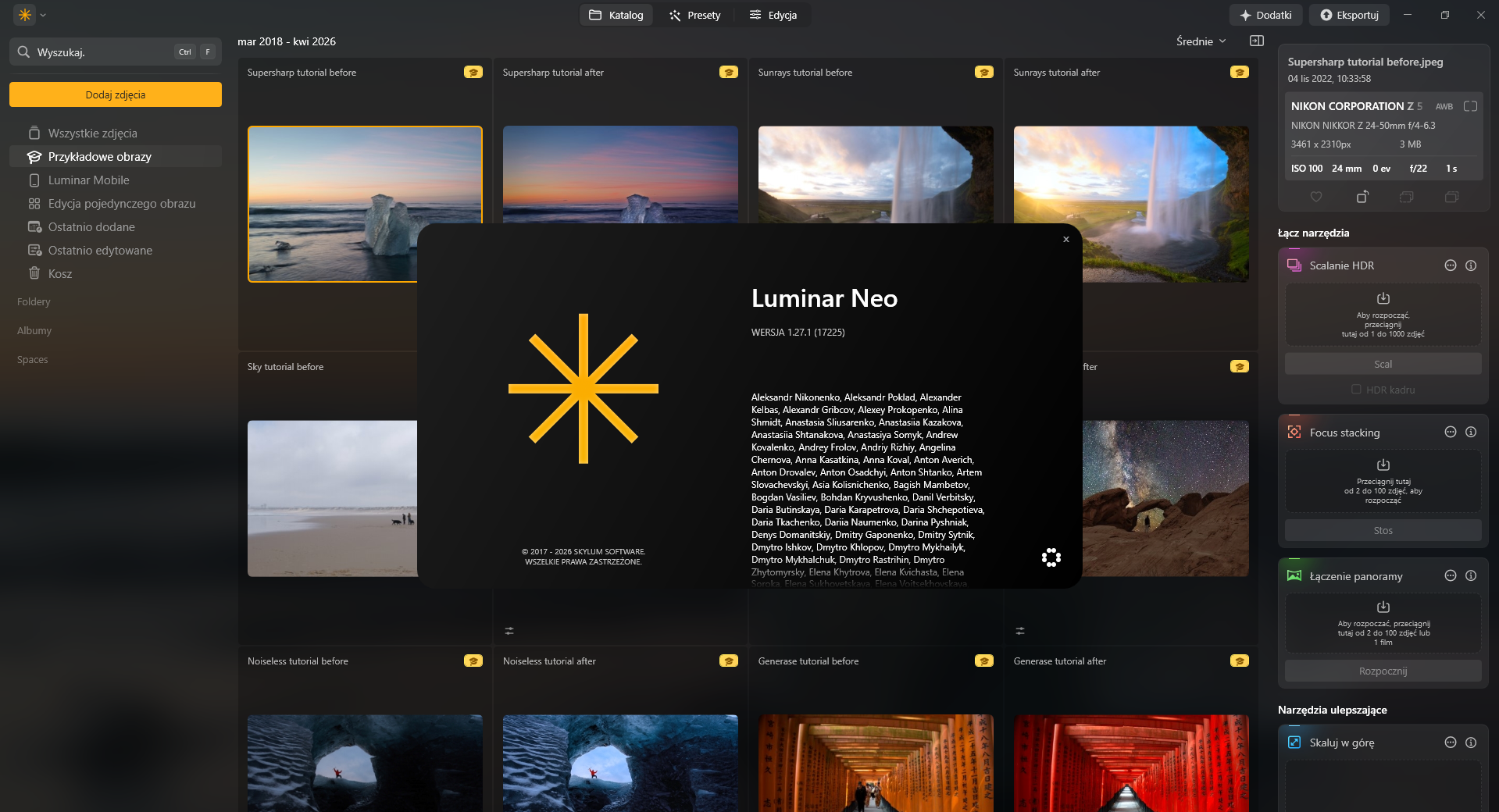Screen dimensions: 1499x812
Task: Open the Luminar logo menu chevron
Action: pyautogui.click(x=43, y=15)
